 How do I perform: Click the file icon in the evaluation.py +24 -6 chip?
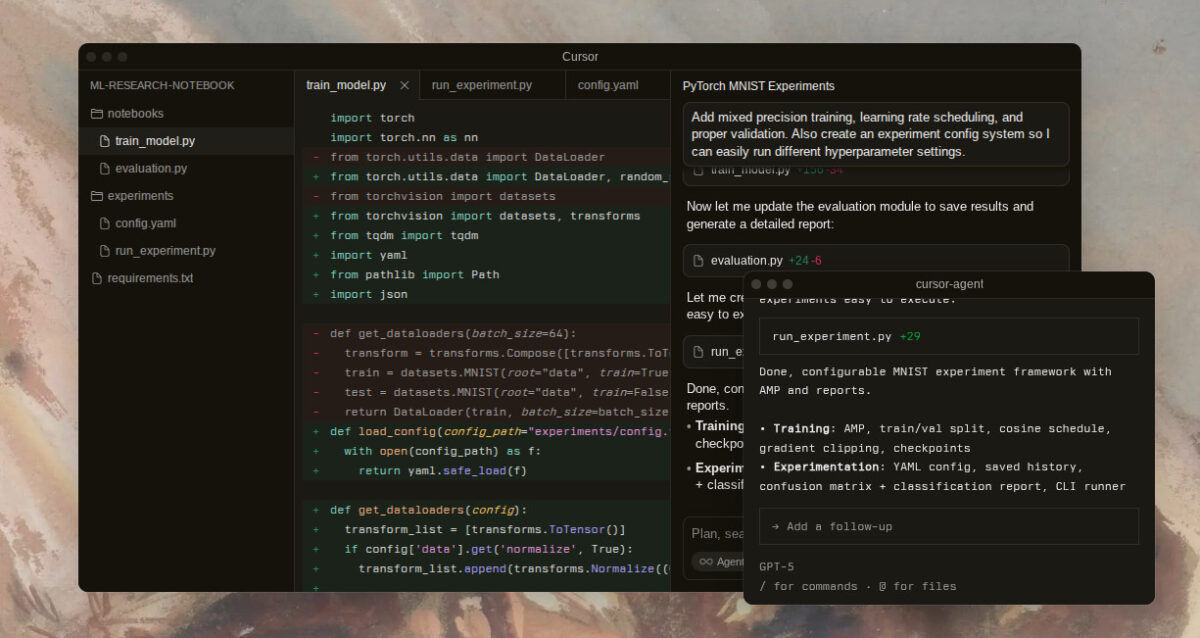tap(699, 261)
